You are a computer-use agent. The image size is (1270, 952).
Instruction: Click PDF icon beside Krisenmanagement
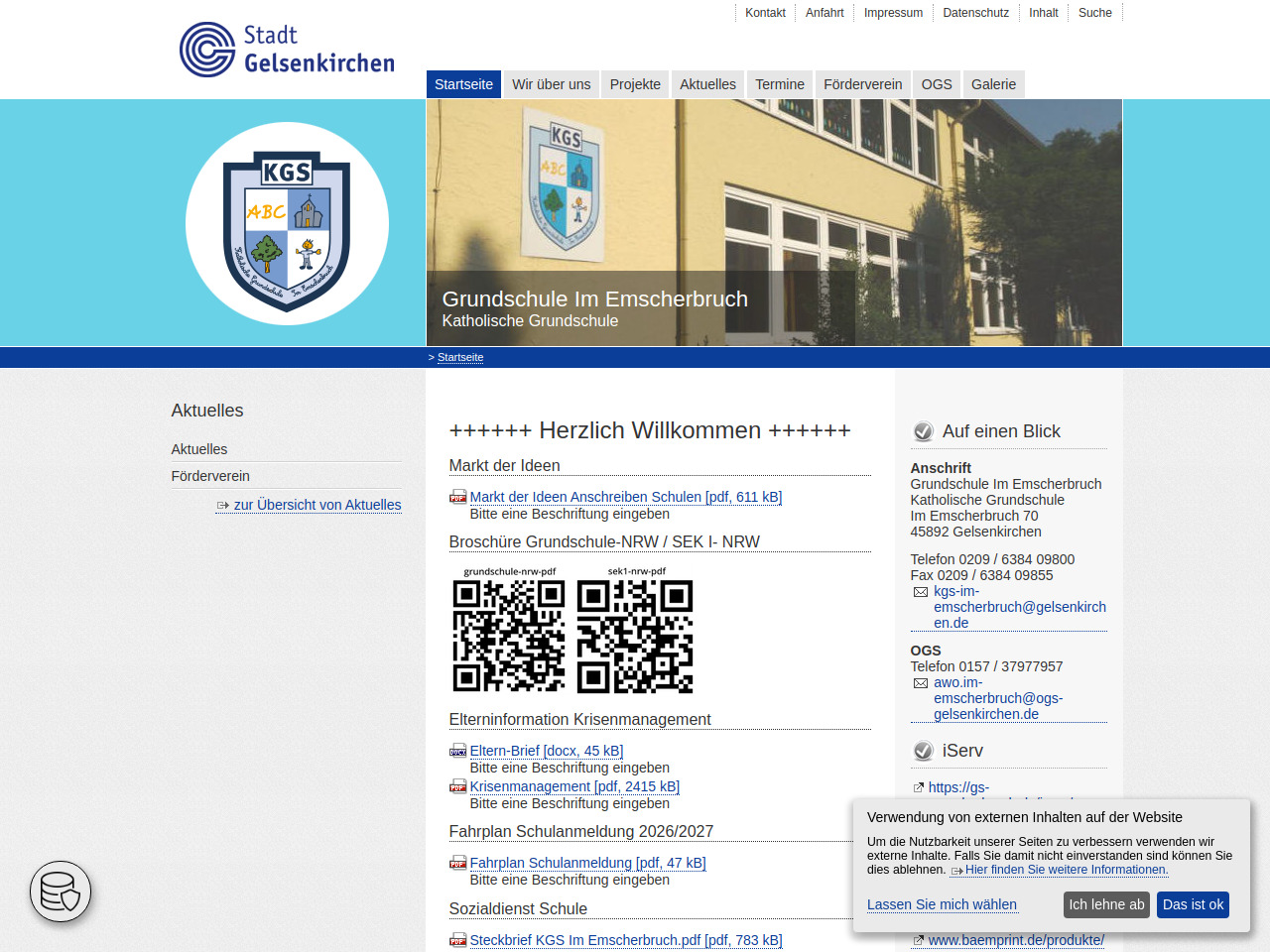[x=457, y=786]
